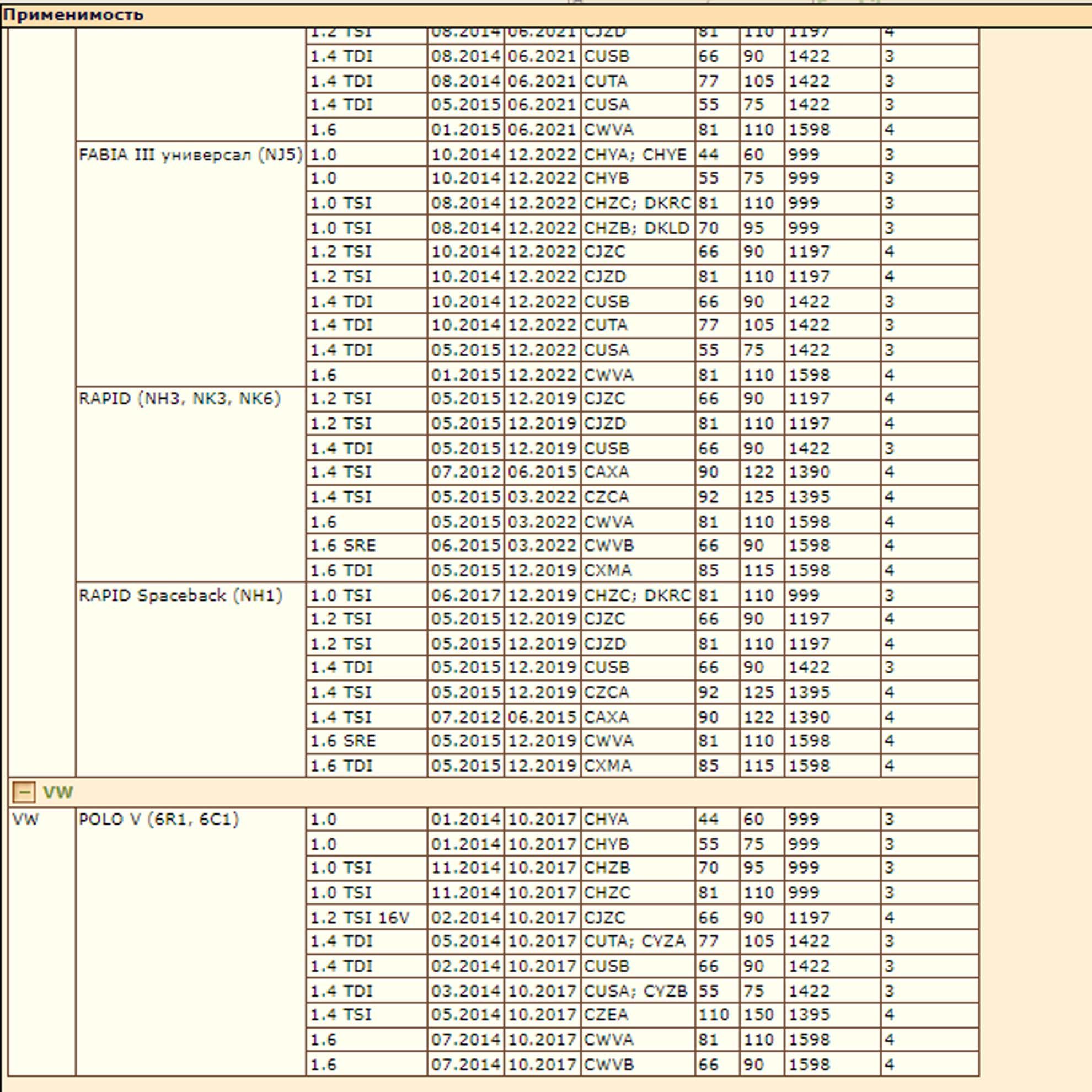1092x1092 pixels.
Task: Click the 03.2014 start date cell
Action: (465, 991)
